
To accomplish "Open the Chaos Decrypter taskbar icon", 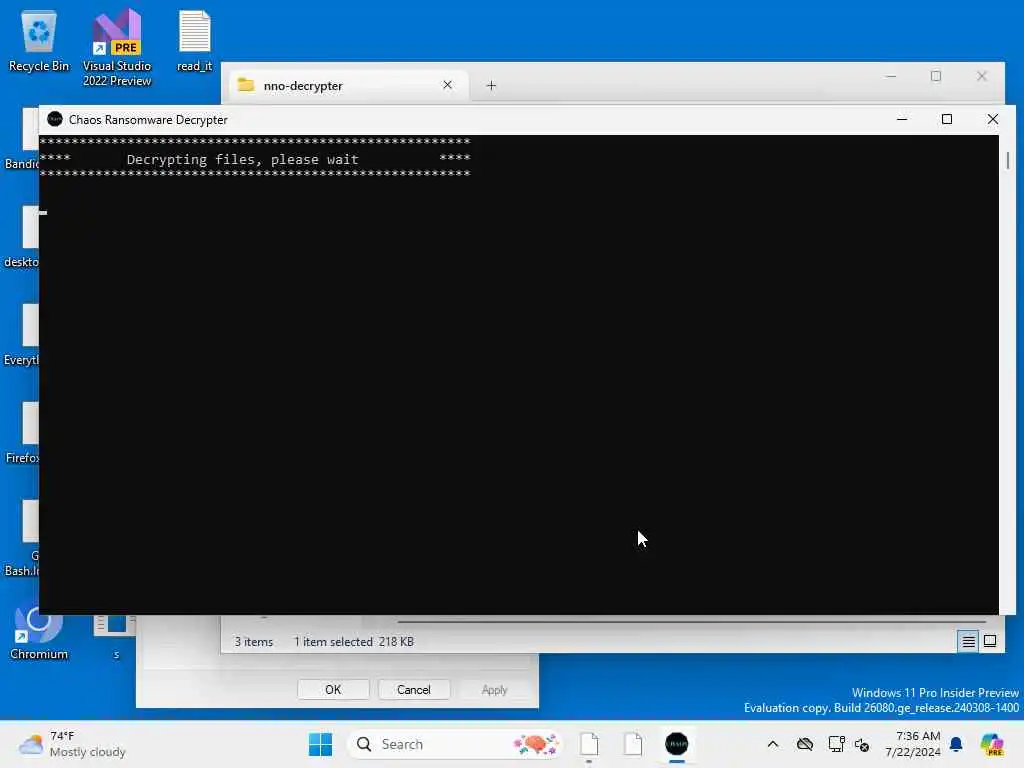I will 677,744.
